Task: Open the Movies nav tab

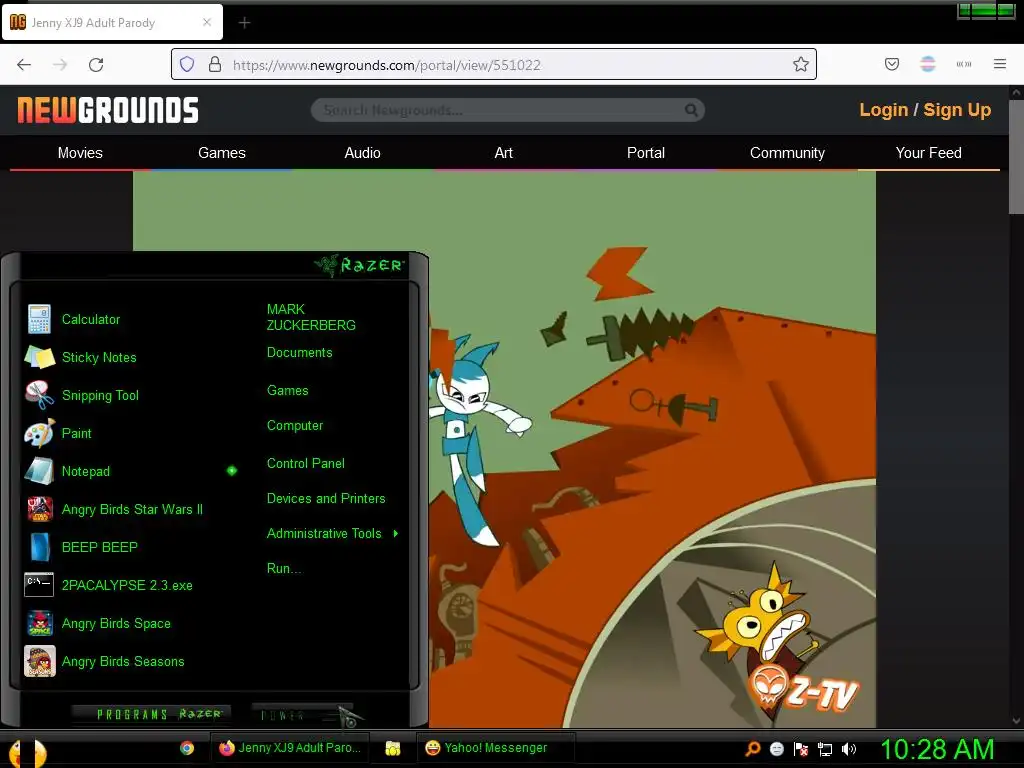Action: click(x=80, y=153)
